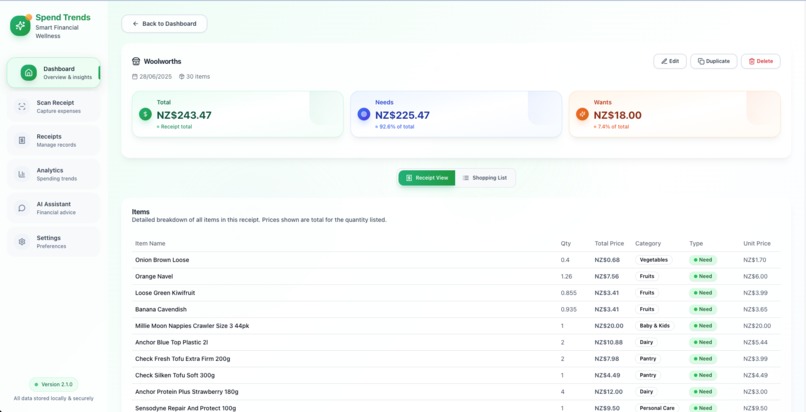This screenshot has width=806, height=412.
Task: Click the Scan Receipt scanner icon
Action: [x=22, y=106]
